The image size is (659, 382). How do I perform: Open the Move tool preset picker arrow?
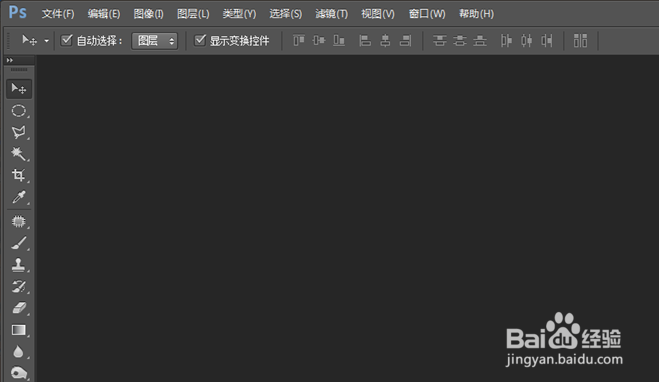click(46, 41)
